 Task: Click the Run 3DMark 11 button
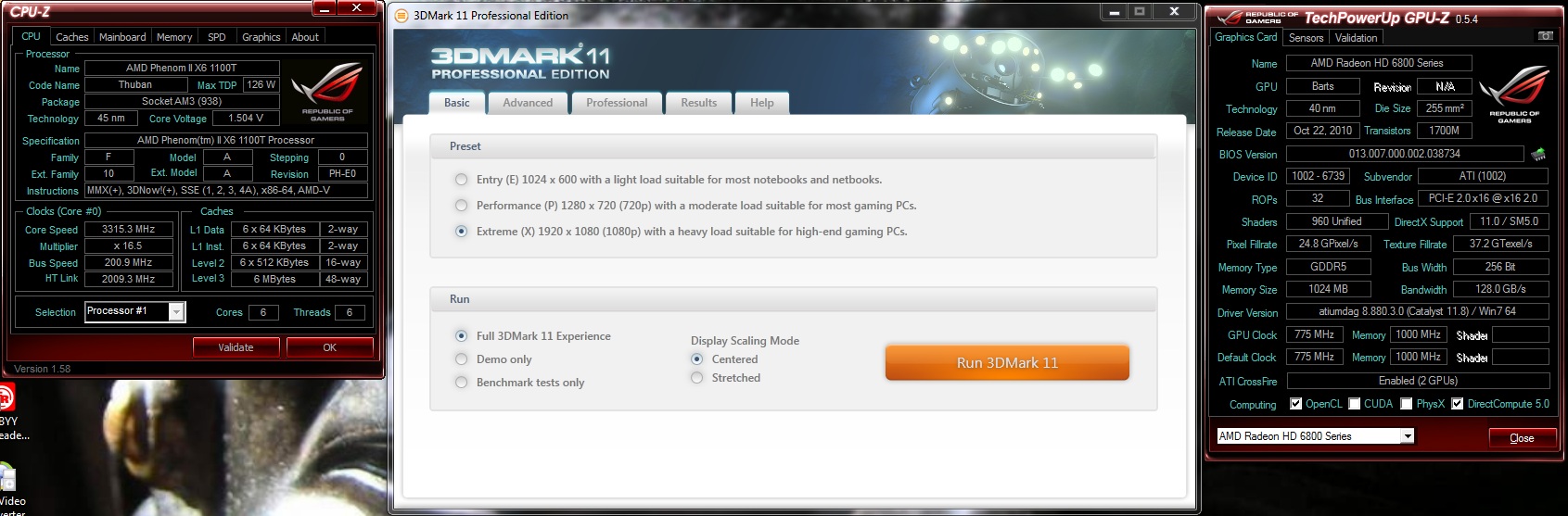click(x=1007, y=363)
